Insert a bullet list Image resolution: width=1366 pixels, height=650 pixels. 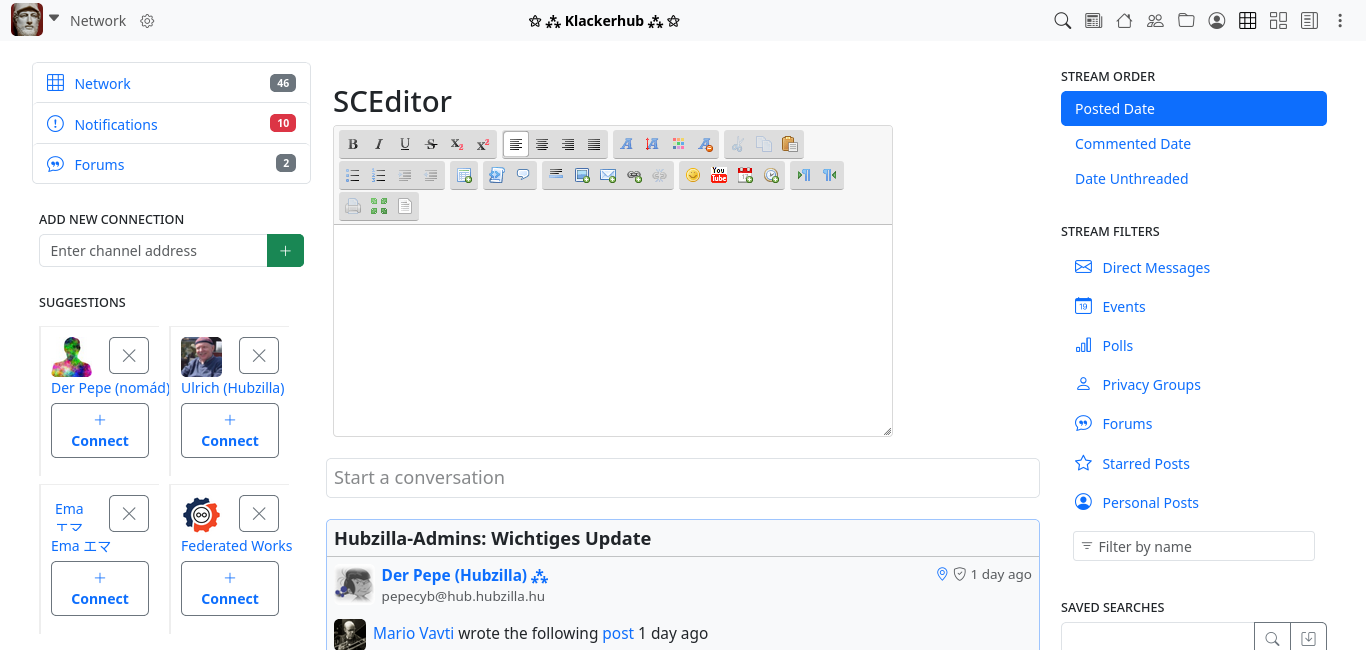click(353, 176)
